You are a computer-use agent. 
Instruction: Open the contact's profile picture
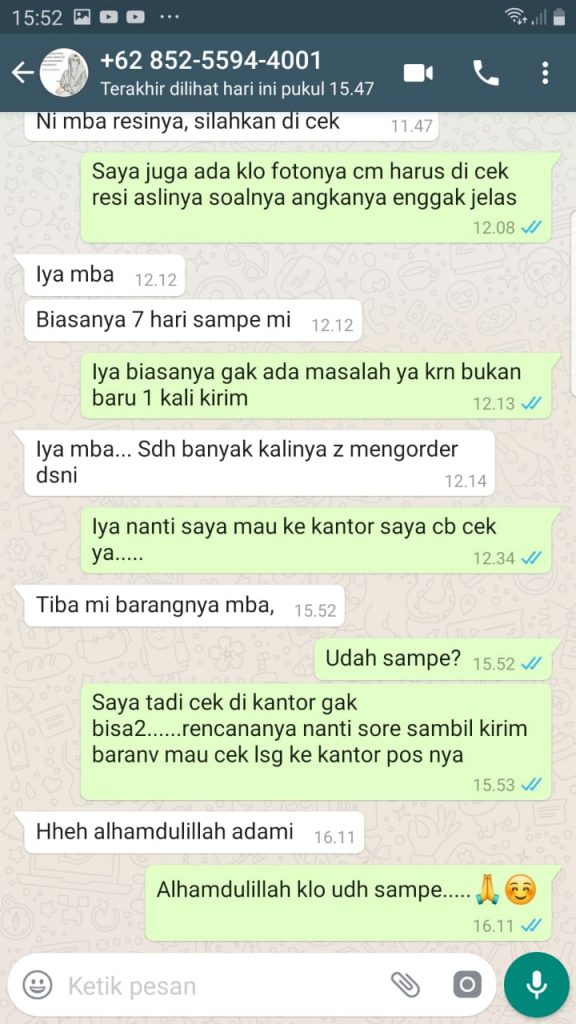click(64, 72)
